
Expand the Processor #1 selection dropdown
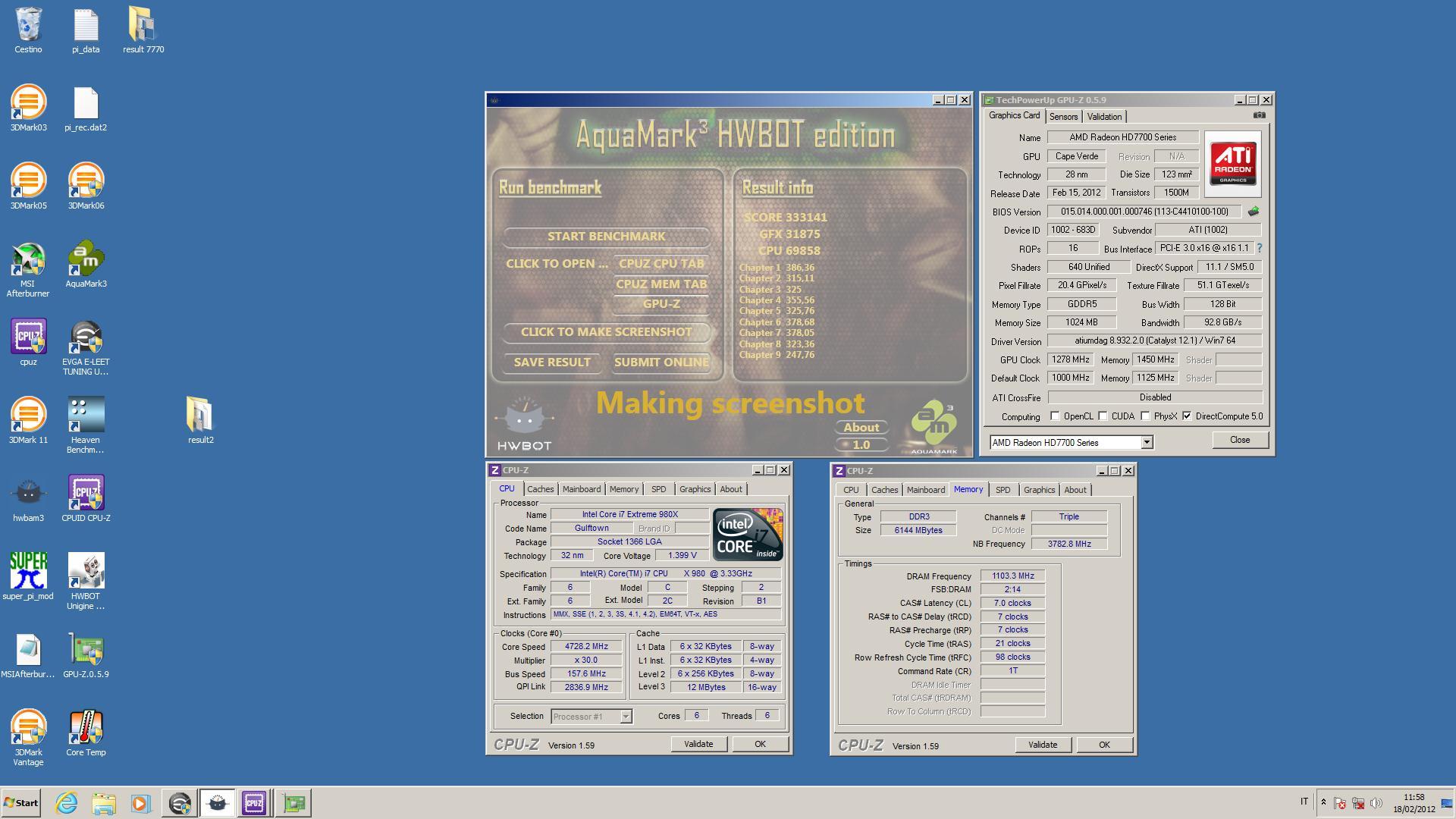point(626,717)
